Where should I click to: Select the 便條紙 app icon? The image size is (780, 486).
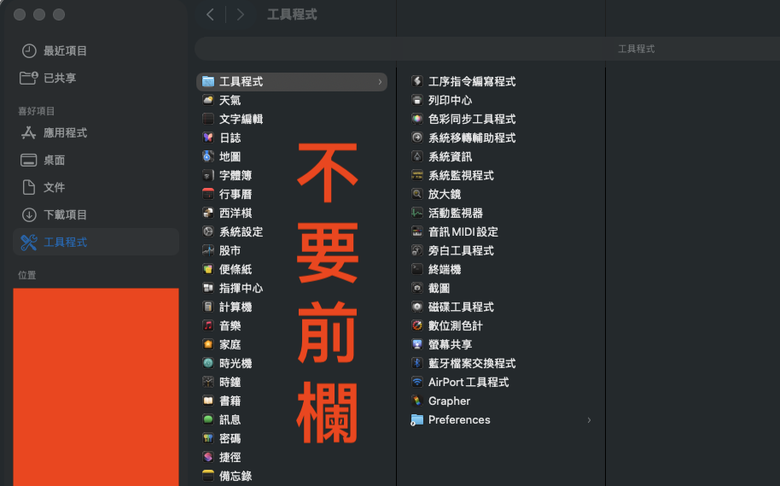(208, 270)
